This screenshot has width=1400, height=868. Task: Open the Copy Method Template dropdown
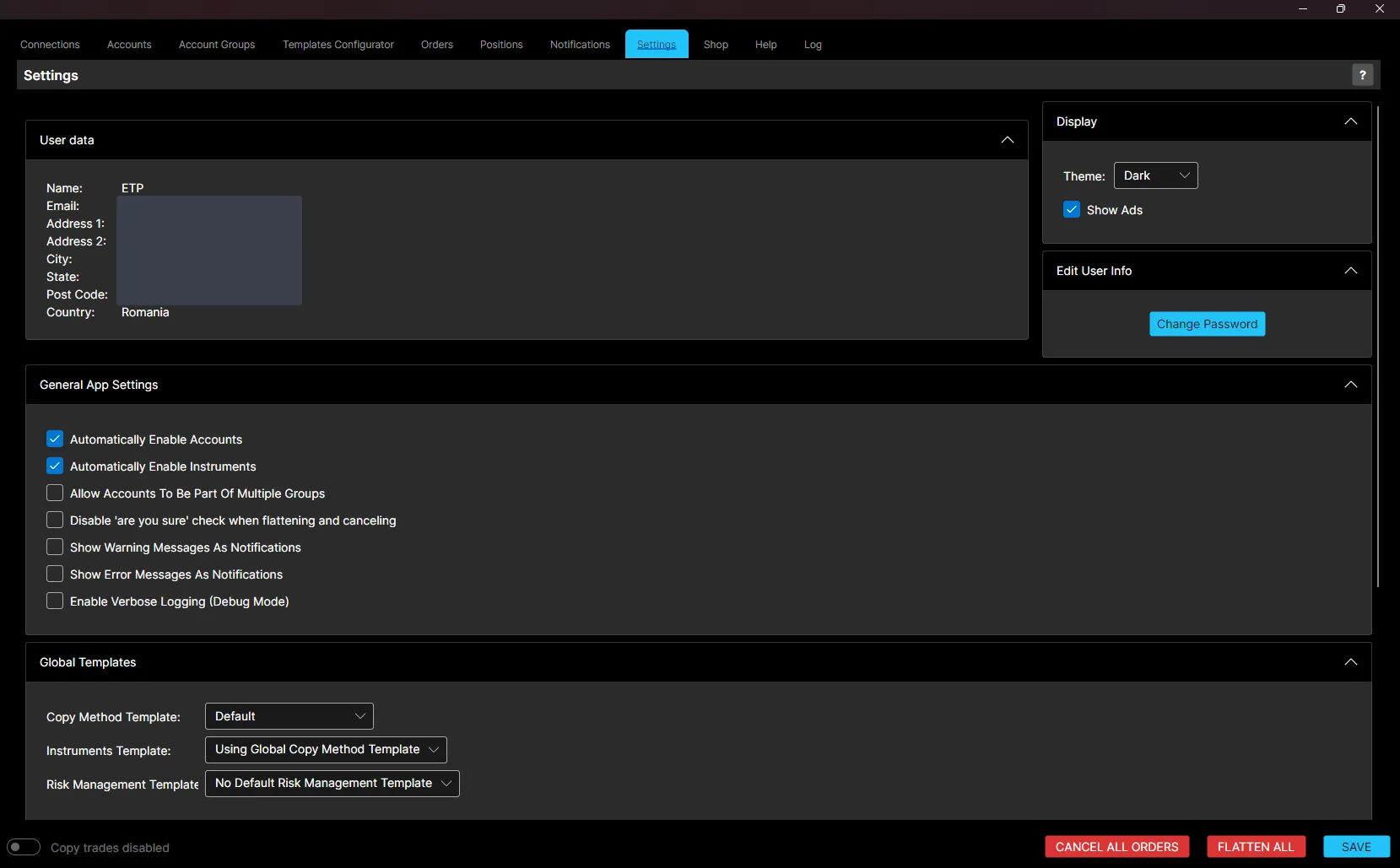pos(289,716)
